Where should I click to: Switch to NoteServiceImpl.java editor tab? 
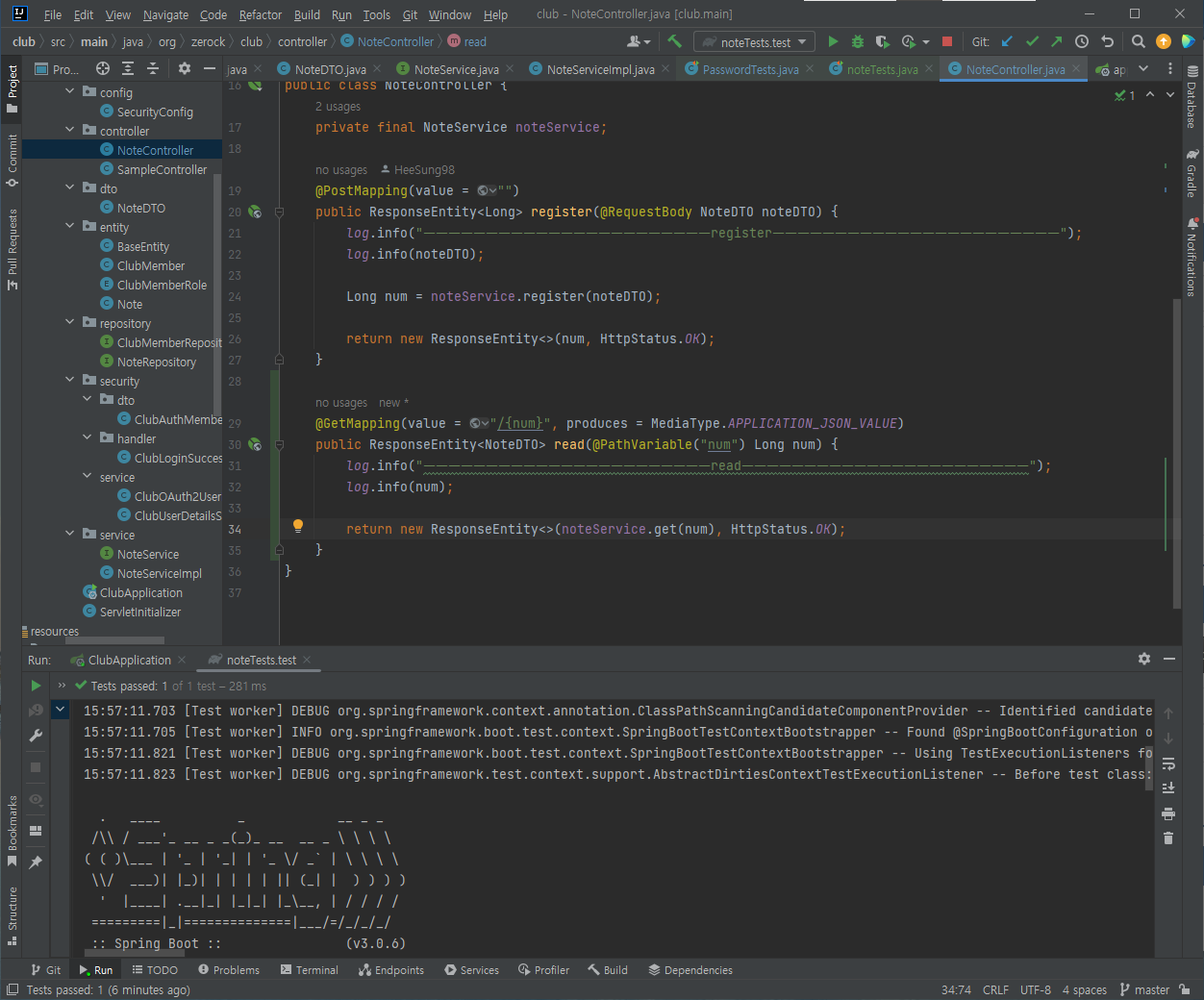coord(601,69)
